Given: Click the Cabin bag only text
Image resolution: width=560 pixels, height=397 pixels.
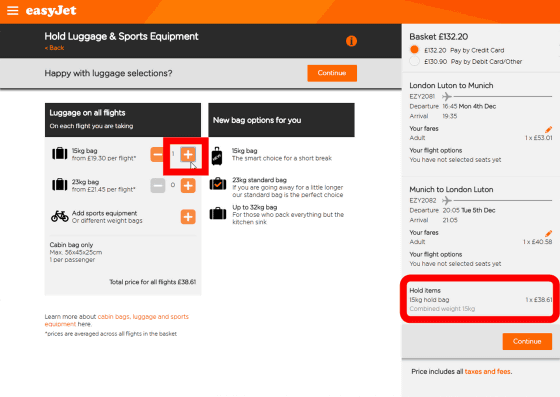Looking at the screenshot, I should pyautogui.click(x=71, y=245).
